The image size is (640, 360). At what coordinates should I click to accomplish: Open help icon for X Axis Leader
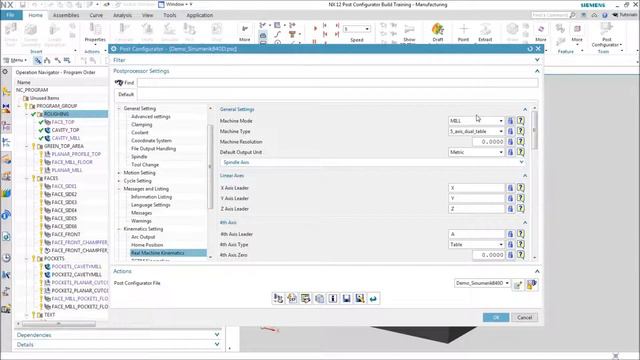coord(521,188)
